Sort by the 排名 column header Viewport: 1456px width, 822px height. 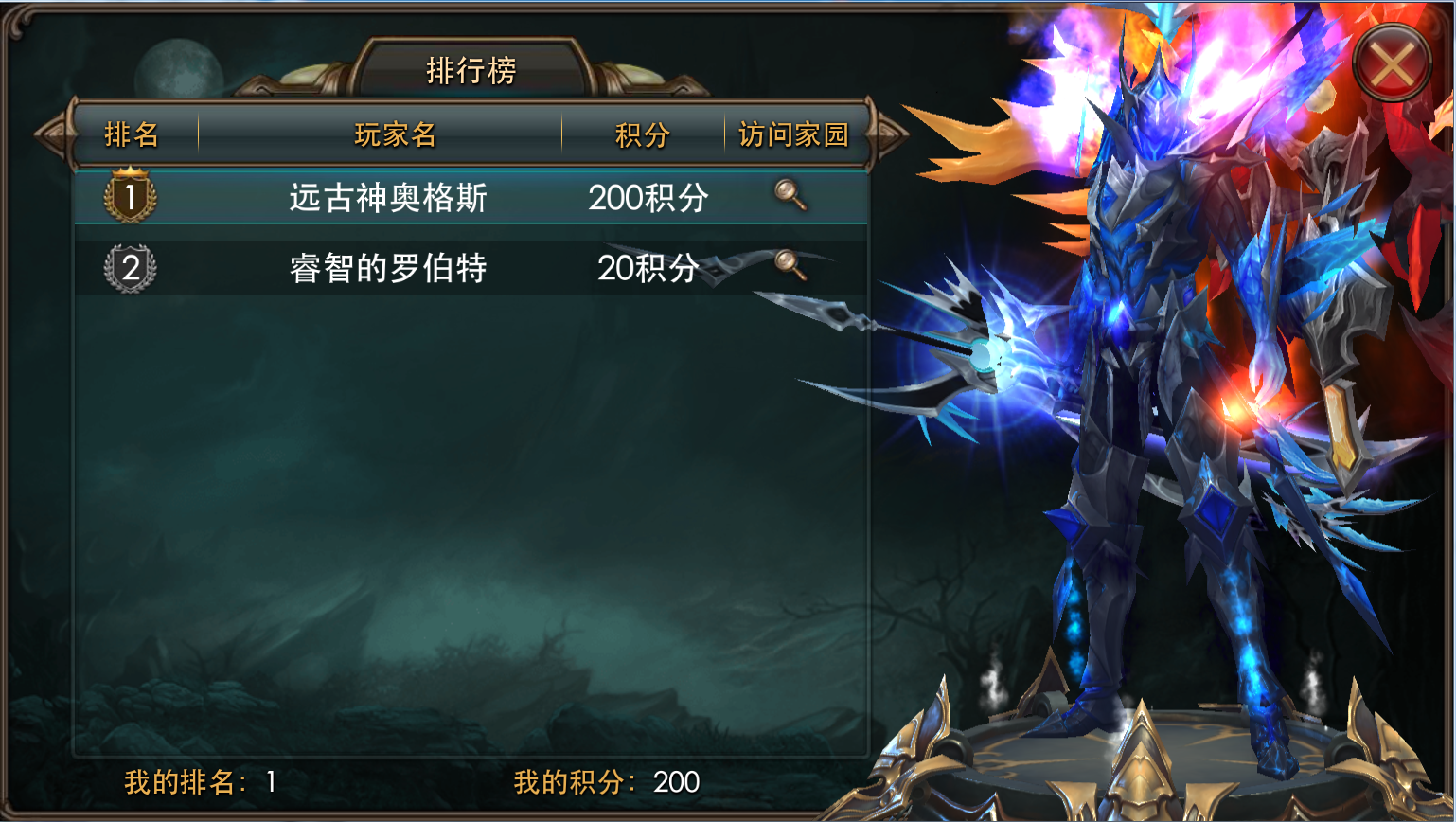132,134
